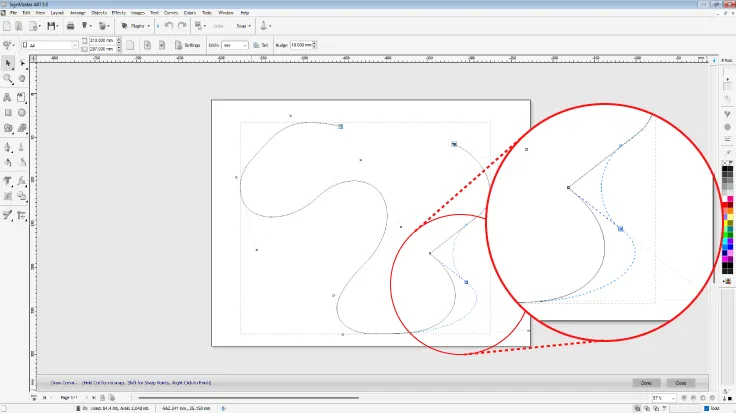Open the Plugins dropdown
Viewport: 736px width, 413px height.
point(136,26)
